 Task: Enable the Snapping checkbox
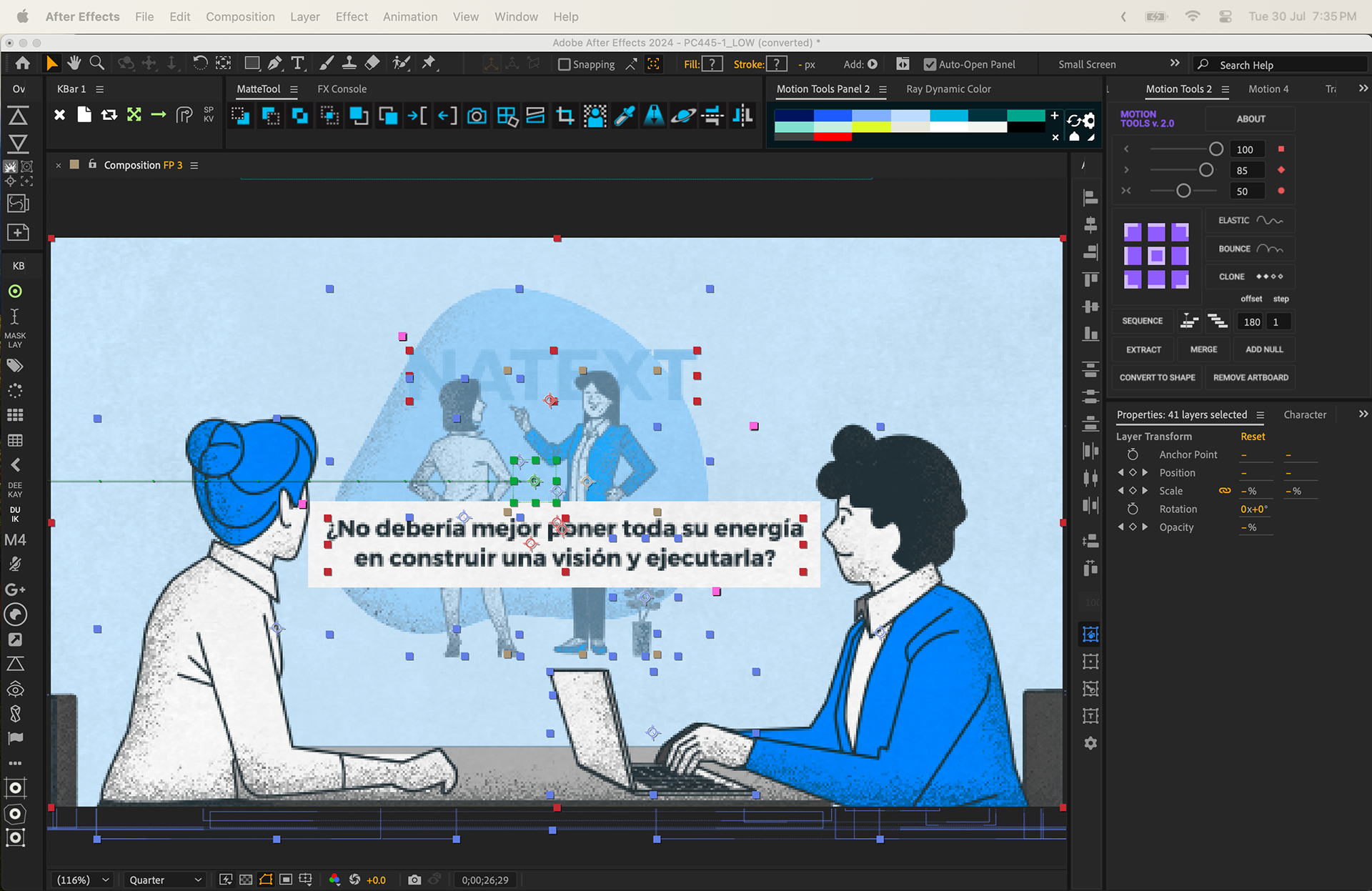(565, 64)
